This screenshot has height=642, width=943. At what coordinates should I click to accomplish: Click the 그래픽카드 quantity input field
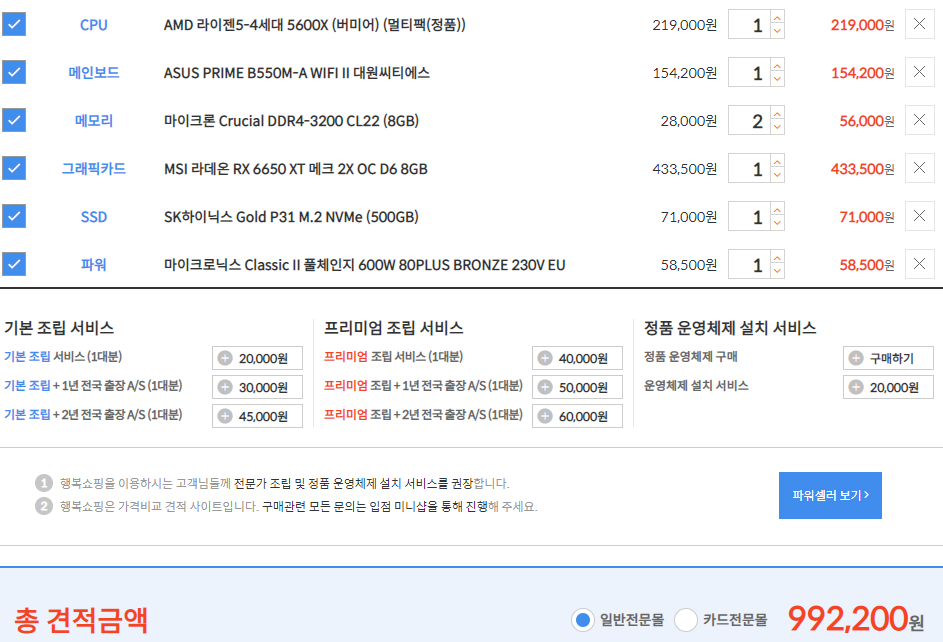coord(749,168)
